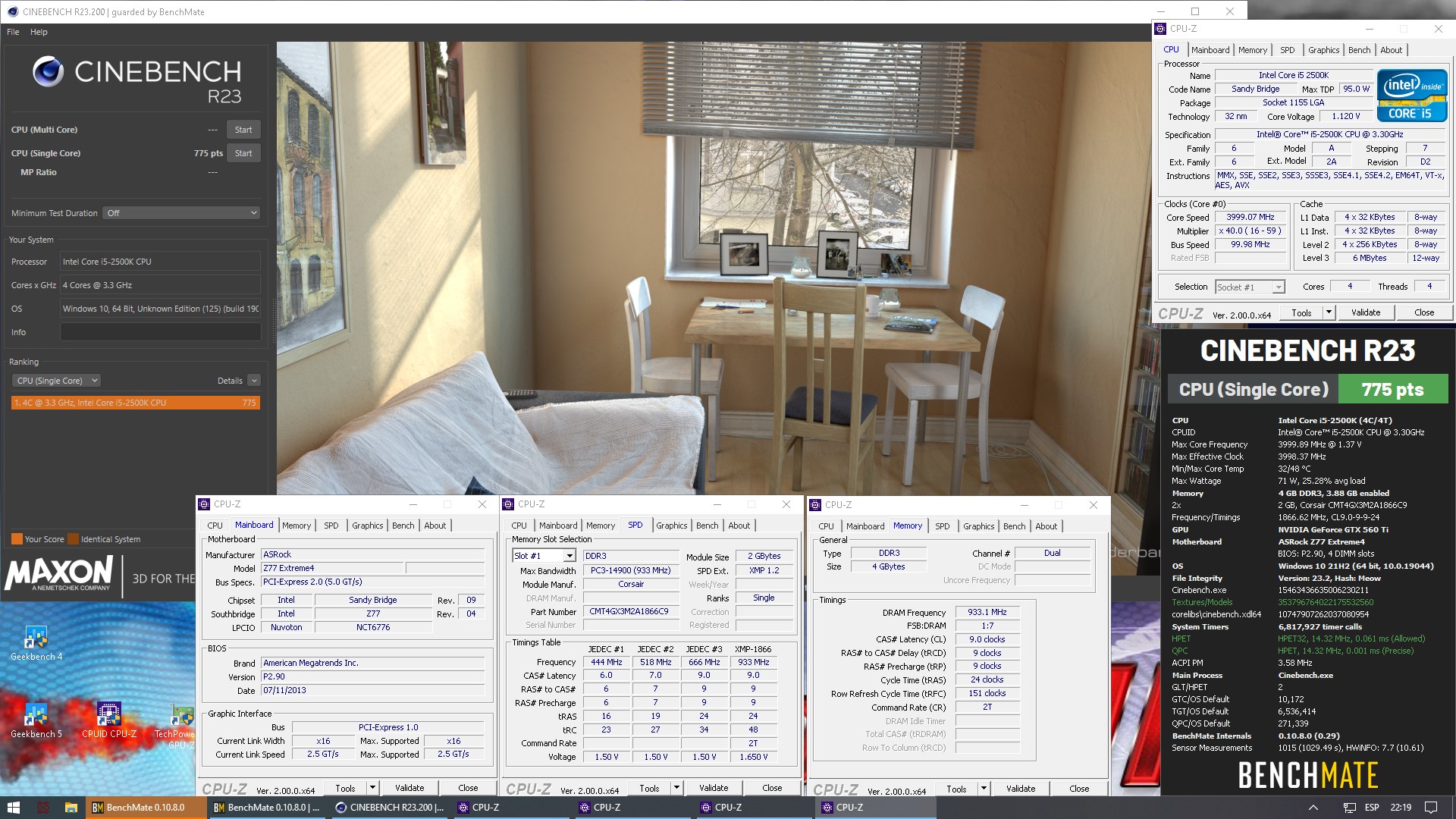The width and height of the screenshot is (1456, 819).
Task: Click the XMP-1866 timings column header
Action: point(752,649)
